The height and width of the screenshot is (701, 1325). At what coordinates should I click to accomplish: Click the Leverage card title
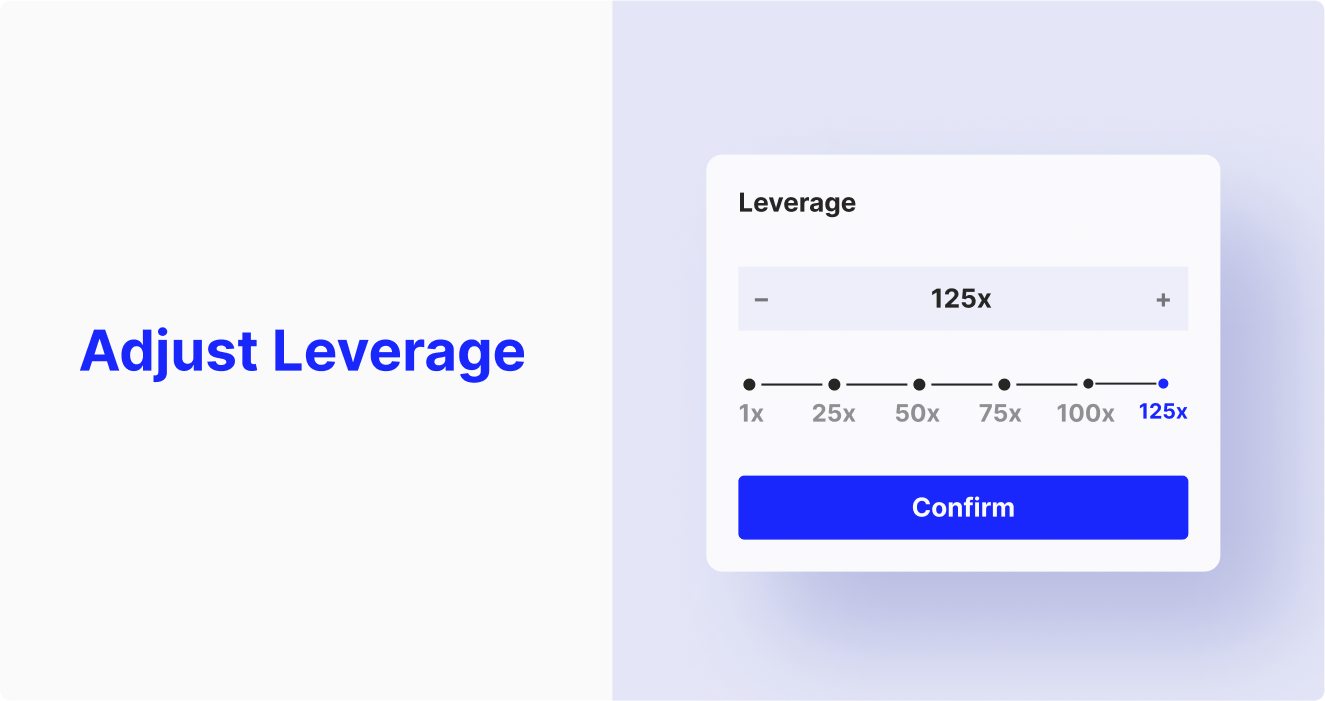click(797, 203)
